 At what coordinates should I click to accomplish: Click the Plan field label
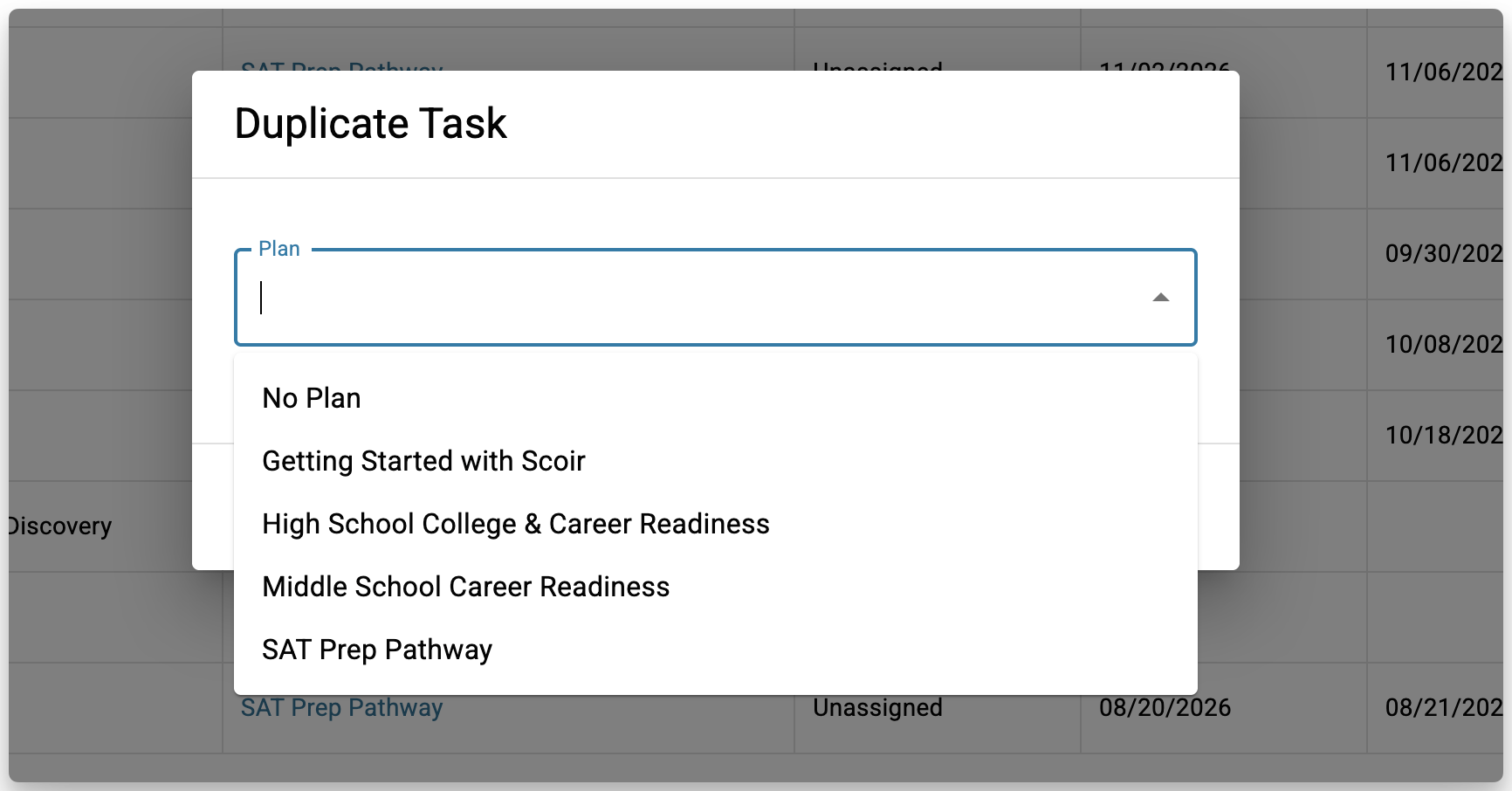279,249
